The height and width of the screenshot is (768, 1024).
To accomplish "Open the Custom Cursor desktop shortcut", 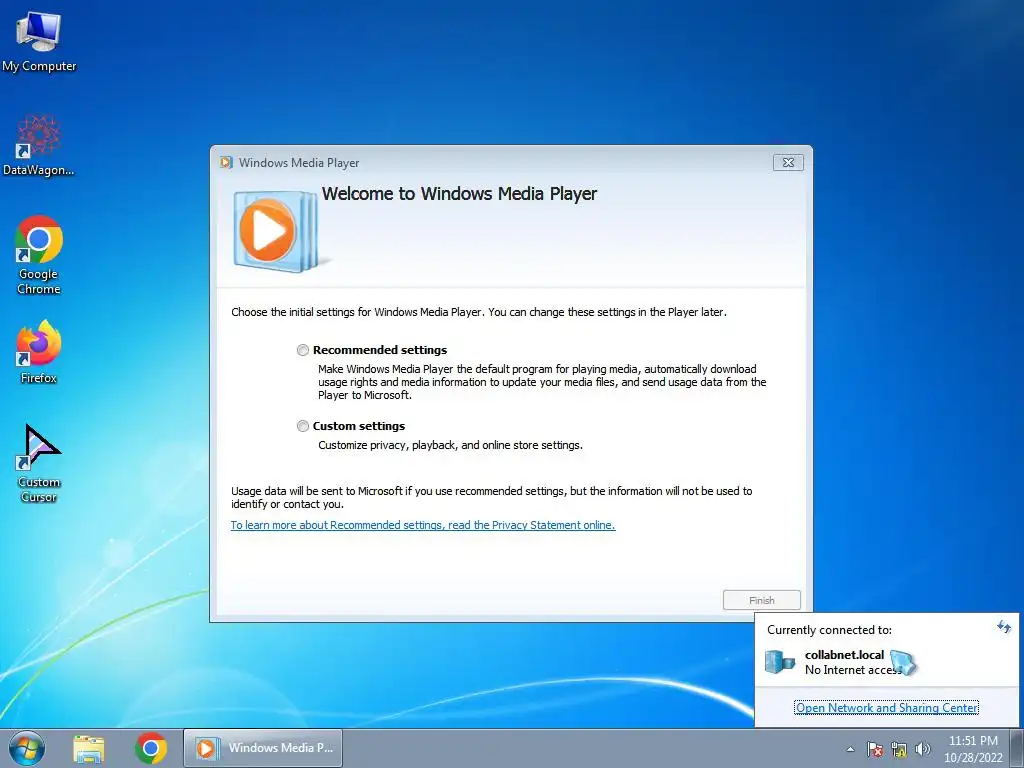I will coord(39,463).
